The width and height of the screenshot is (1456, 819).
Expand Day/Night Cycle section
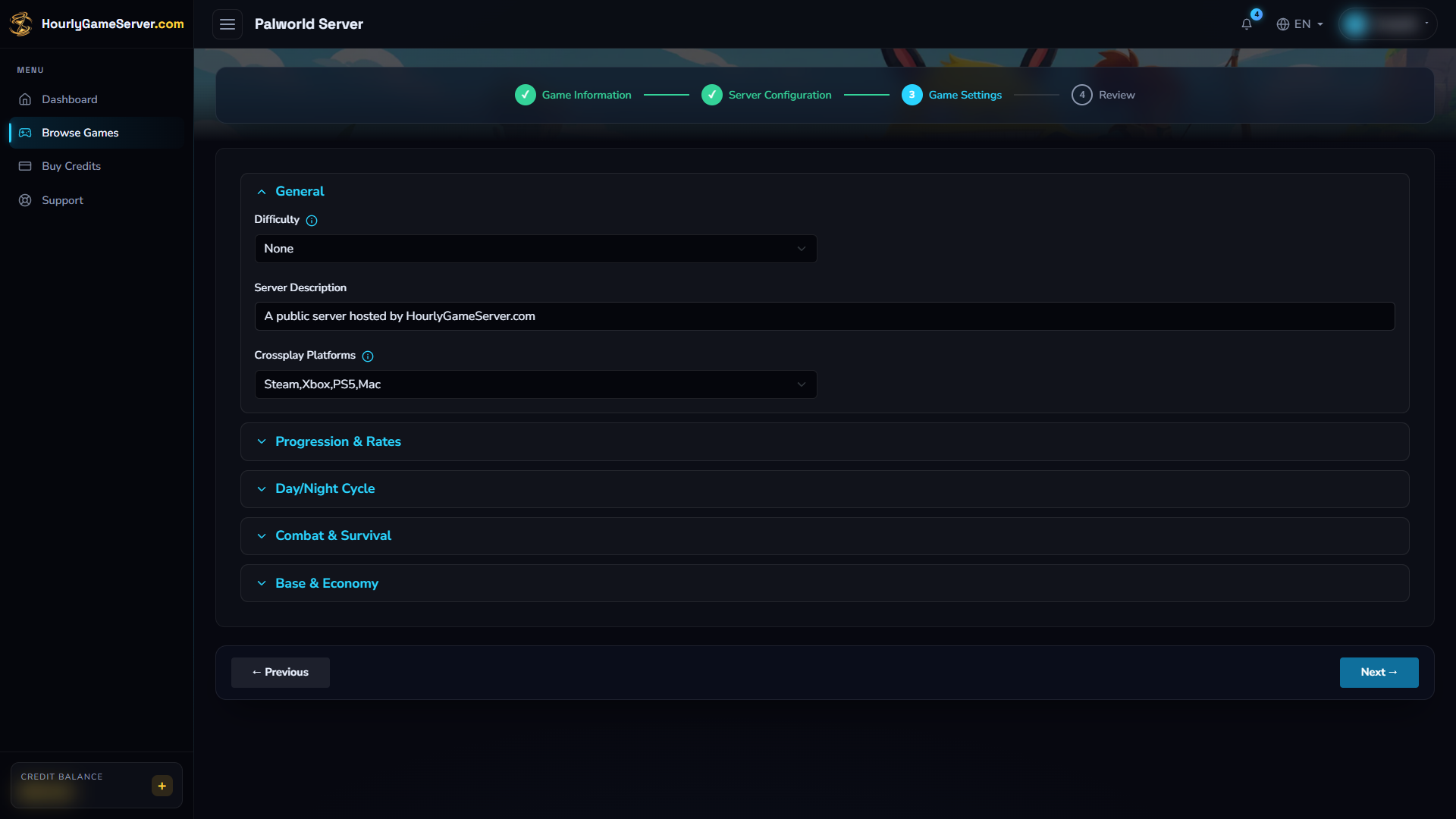824,489
